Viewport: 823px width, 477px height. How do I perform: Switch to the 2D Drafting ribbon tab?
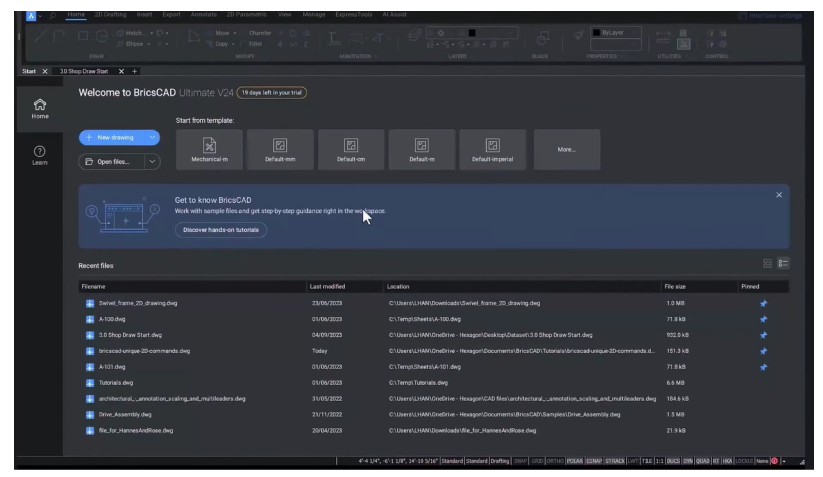tap(110, 15)
